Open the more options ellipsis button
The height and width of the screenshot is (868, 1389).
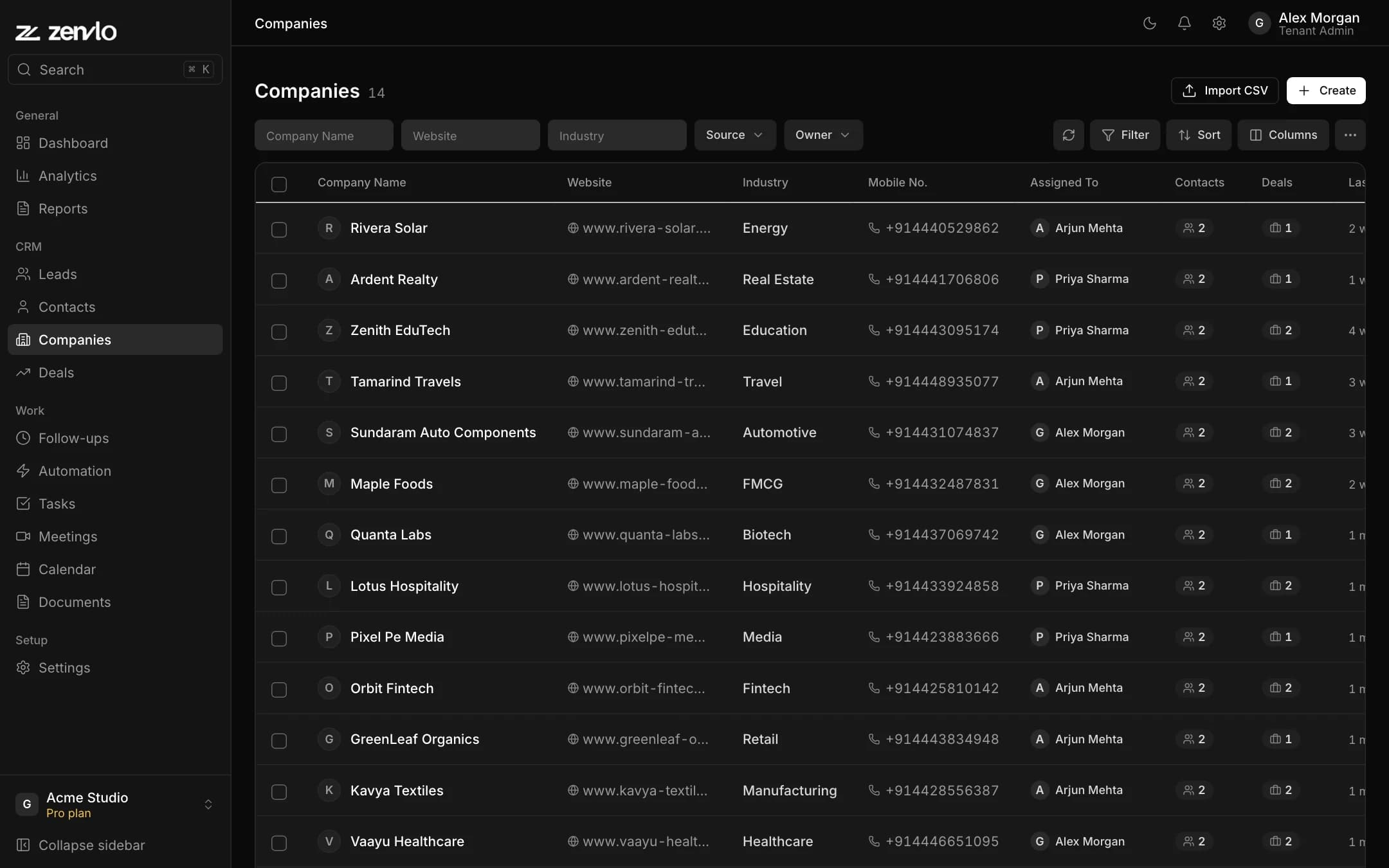(1350, 135)
